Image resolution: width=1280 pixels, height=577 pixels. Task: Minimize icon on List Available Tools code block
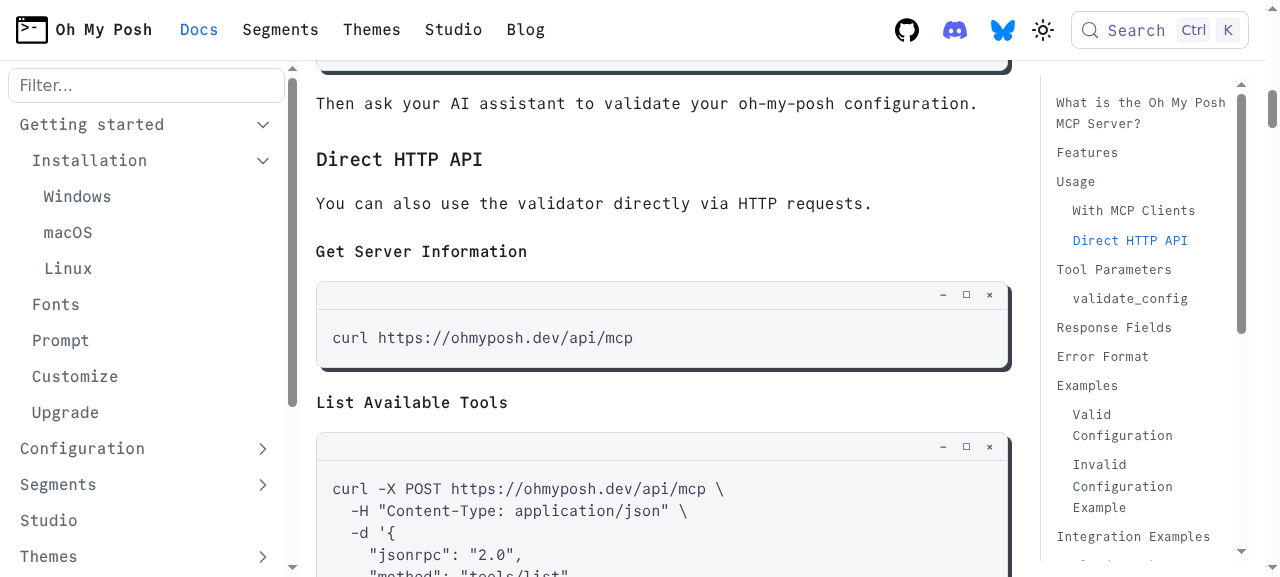943,447
